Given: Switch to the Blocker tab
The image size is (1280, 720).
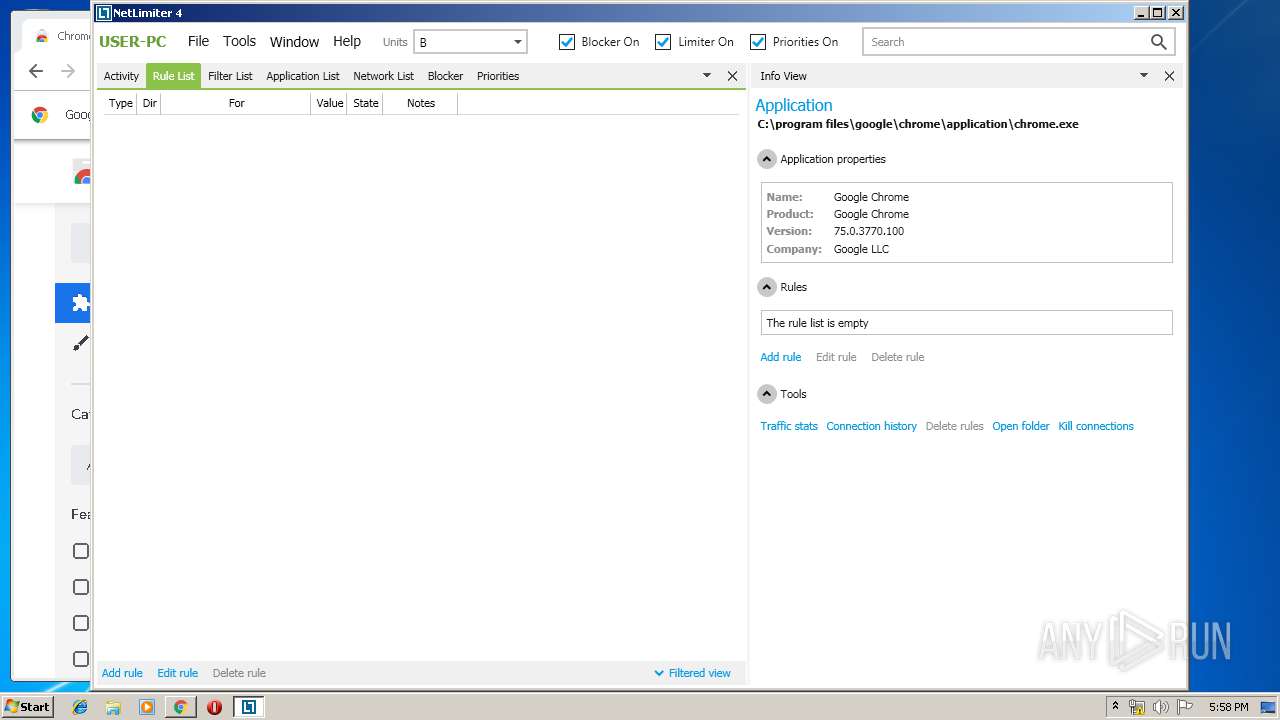Looking at the screenshot, I should pyautogui.click(x=445, y=76).
